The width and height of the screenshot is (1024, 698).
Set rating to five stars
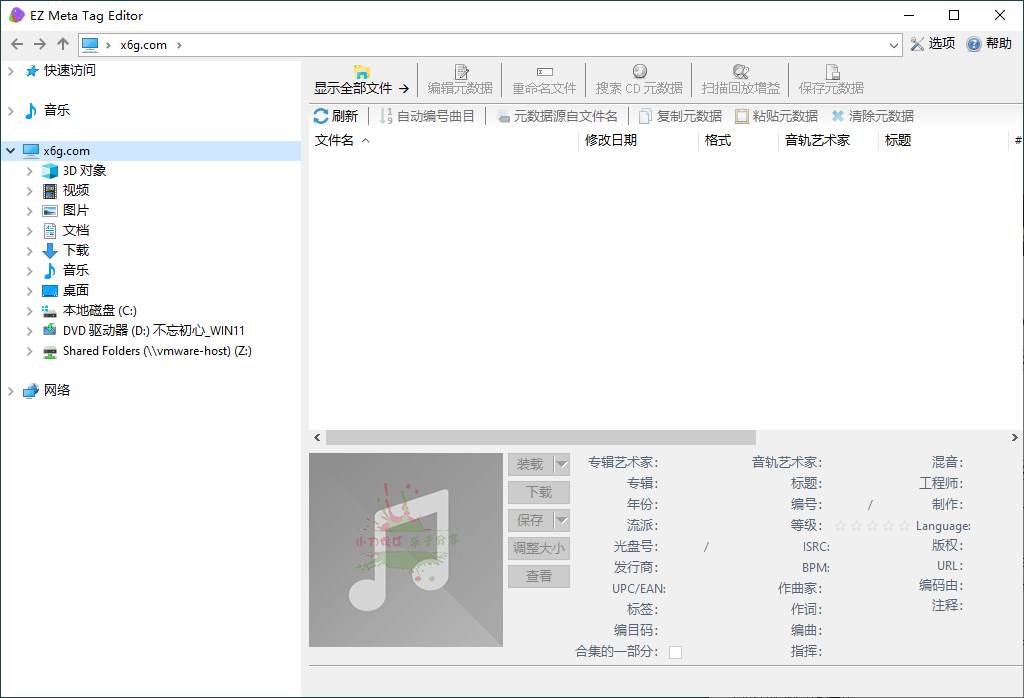[904, 526]
